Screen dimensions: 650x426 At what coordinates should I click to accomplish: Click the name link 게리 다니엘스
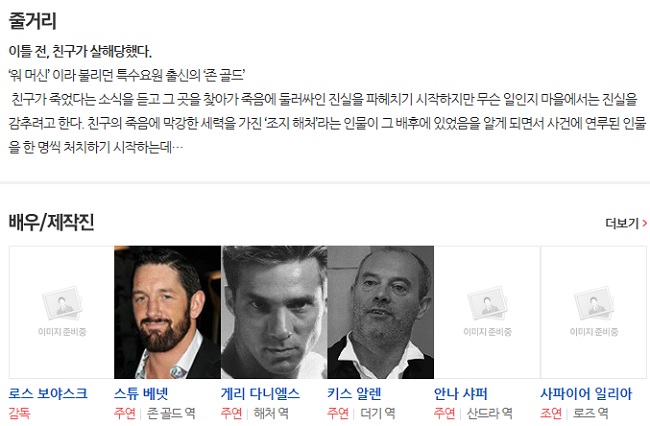tap(260, 393)
